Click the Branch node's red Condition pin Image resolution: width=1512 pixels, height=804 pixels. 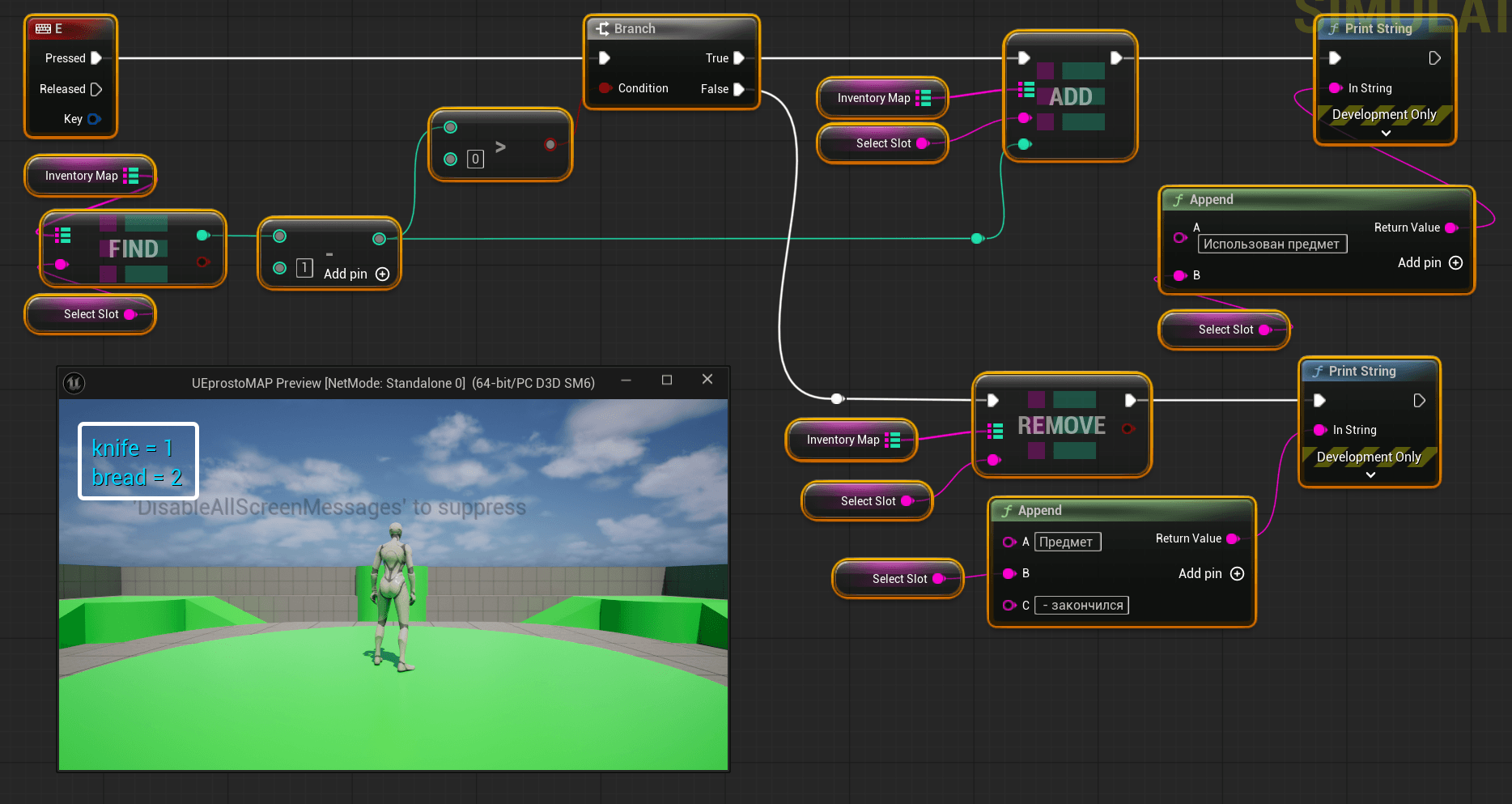coord(605,88)
